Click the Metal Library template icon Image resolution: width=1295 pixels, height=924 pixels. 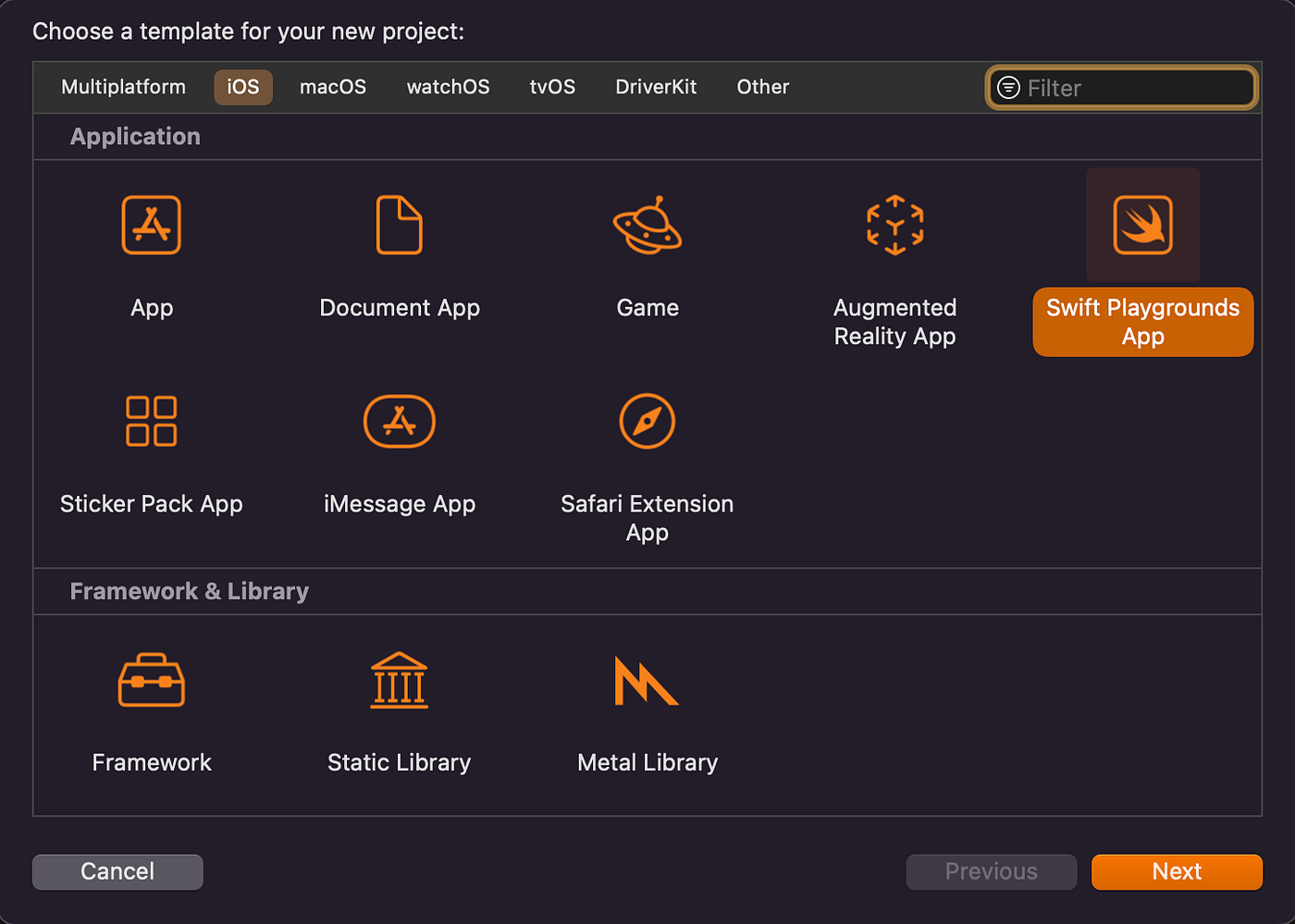click(647, 680)
